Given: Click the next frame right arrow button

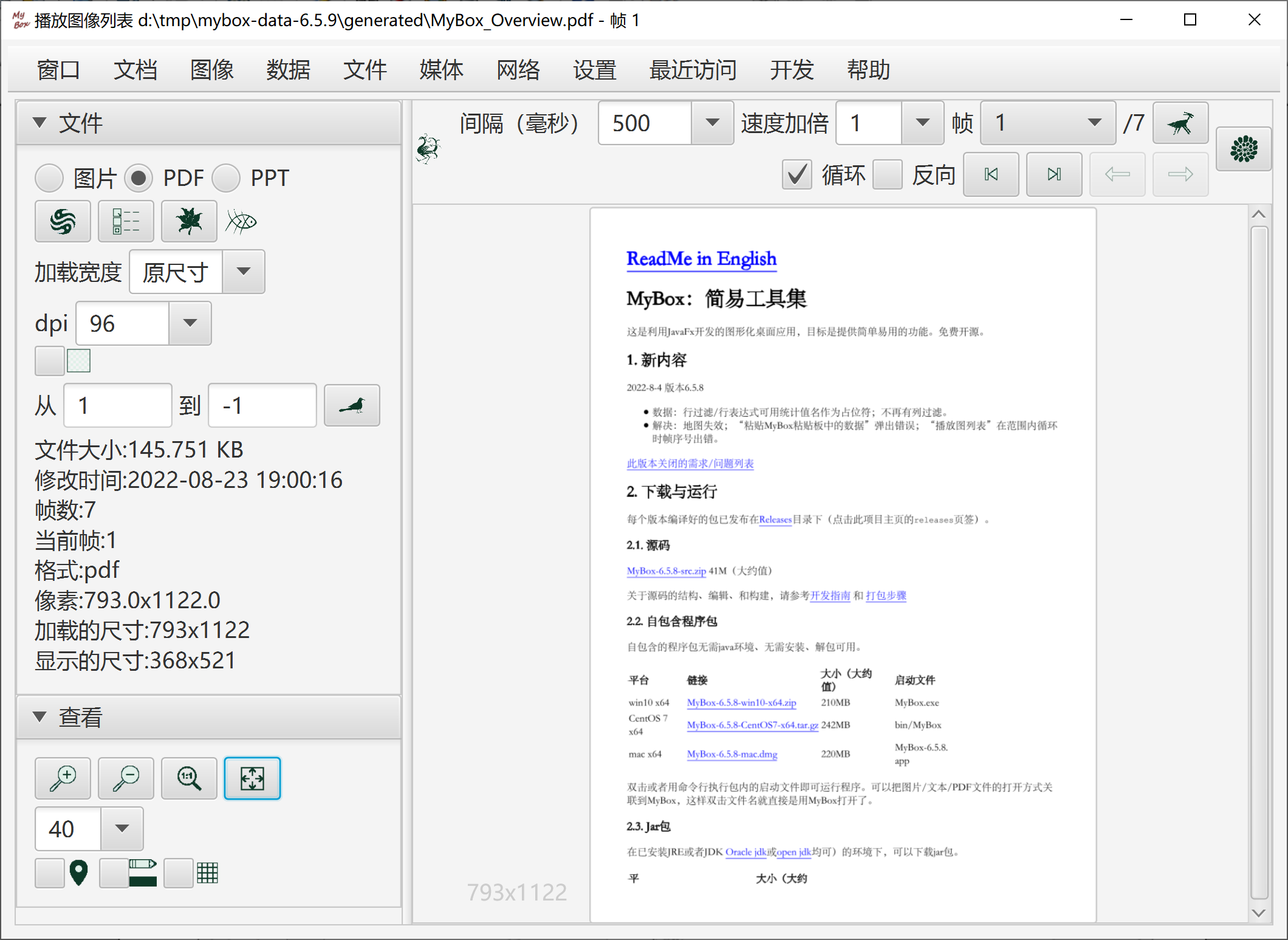Looking at the screenshot, I should (x=1180, y=174).
